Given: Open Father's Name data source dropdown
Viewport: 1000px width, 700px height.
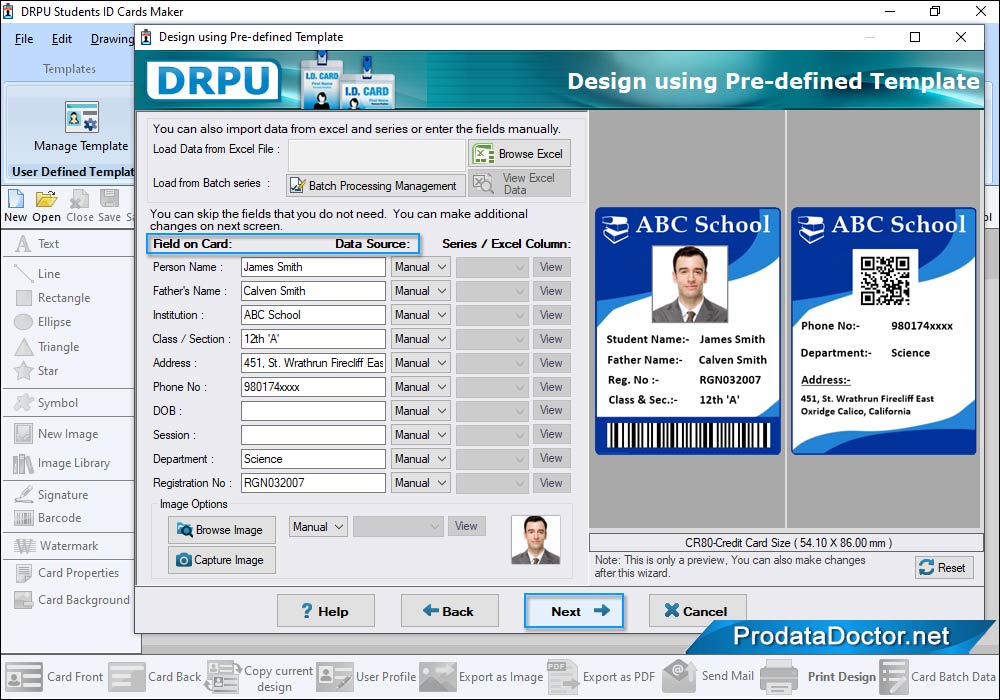Looking at the screenshot, I should pos(420,291).
